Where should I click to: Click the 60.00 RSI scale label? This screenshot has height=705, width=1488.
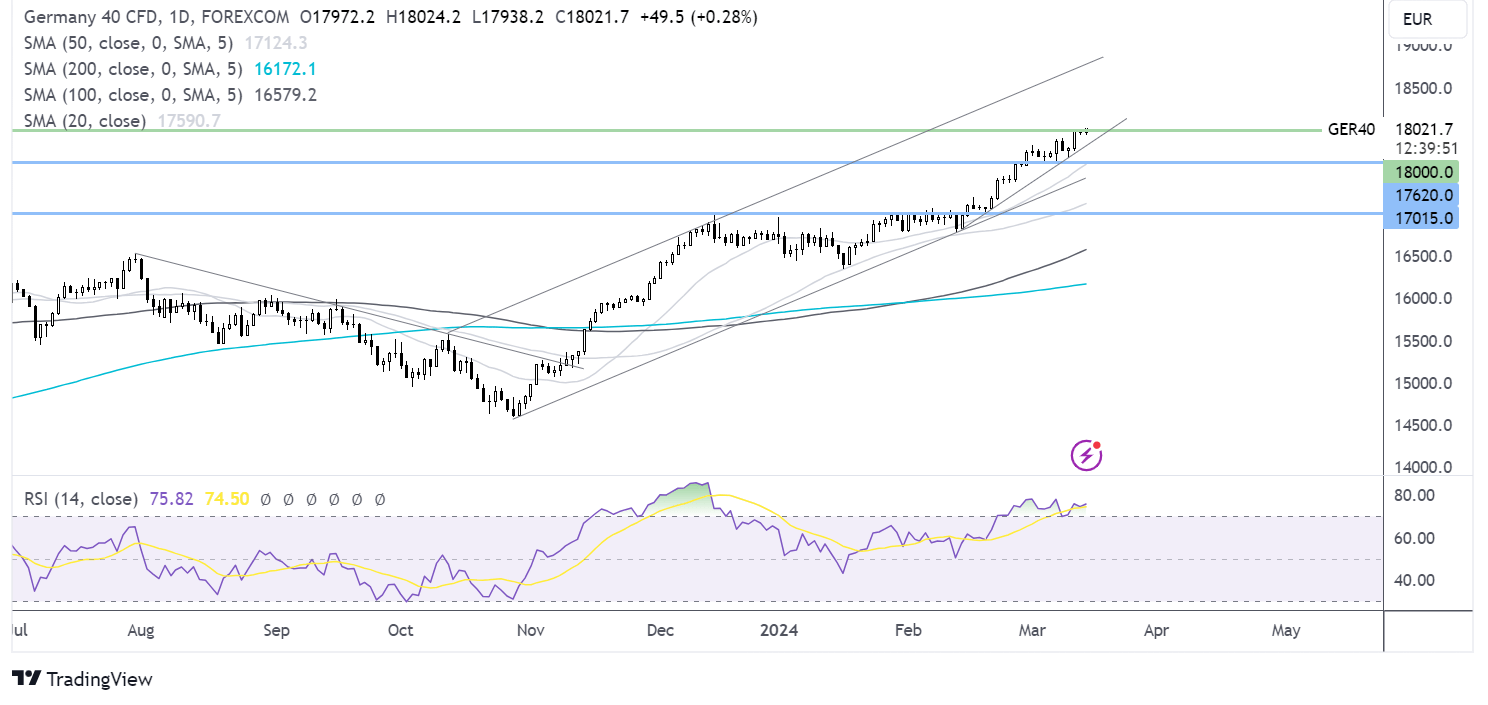tap(1417, 538)
